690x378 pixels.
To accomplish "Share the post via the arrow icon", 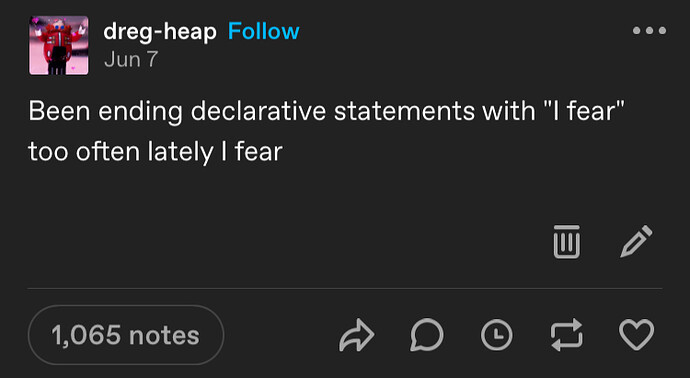I will [x=357, y=335].
